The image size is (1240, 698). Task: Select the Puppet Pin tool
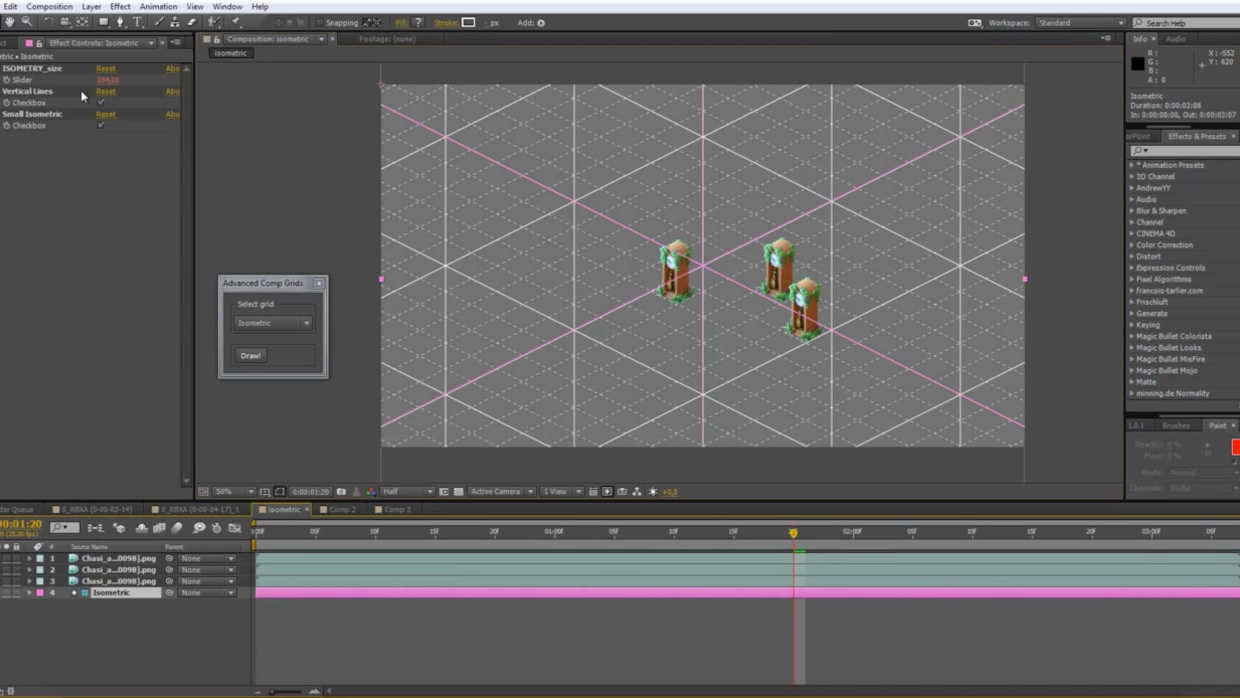click(x=237, y=22)
